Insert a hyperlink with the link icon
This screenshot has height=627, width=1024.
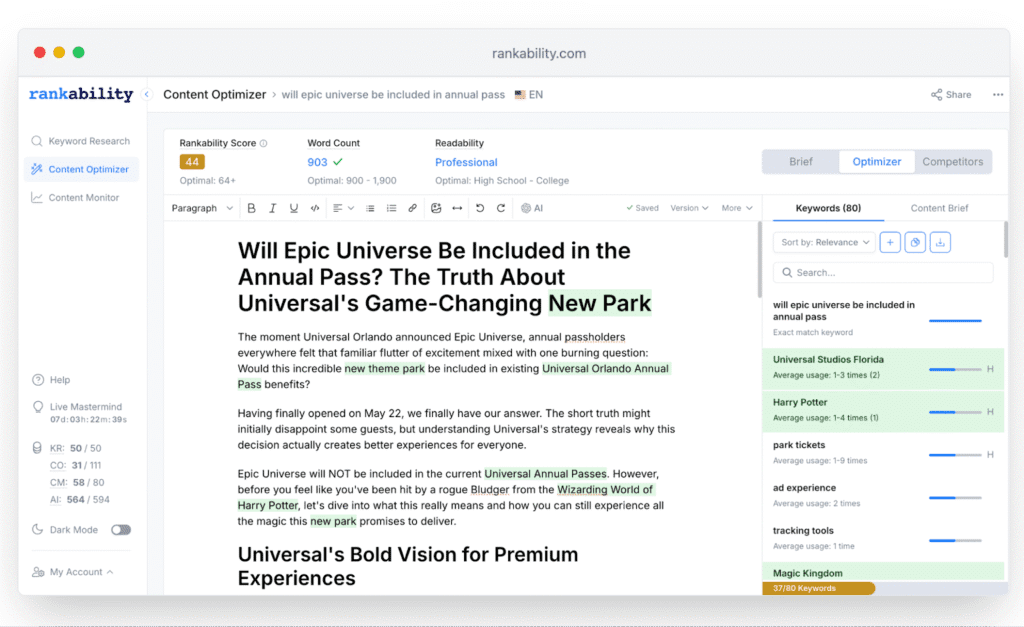(x=412, y=208)
